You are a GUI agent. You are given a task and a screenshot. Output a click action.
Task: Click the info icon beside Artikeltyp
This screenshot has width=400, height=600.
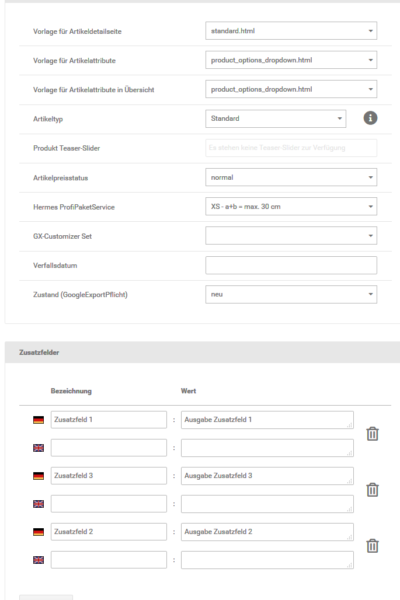point(370,118)
